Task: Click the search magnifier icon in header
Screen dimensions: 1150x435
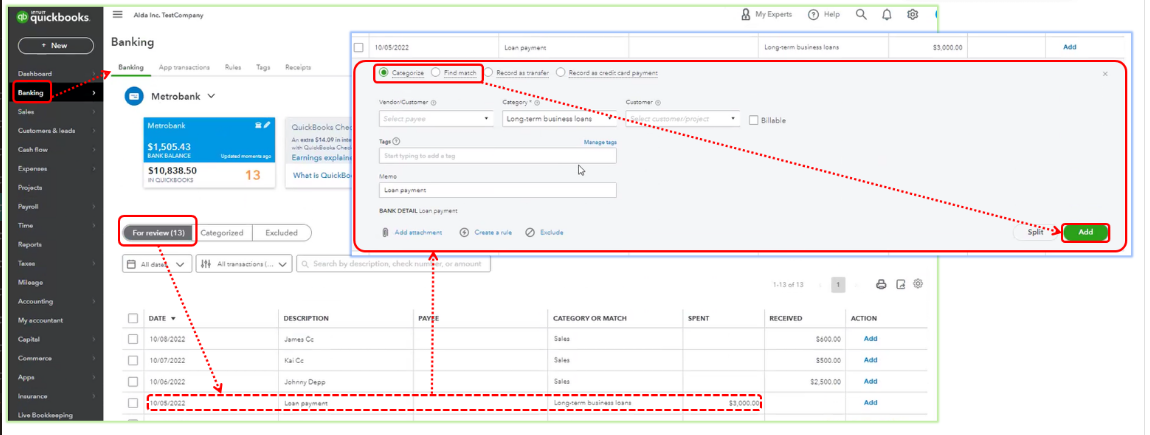Action: [x=861, y=15]
